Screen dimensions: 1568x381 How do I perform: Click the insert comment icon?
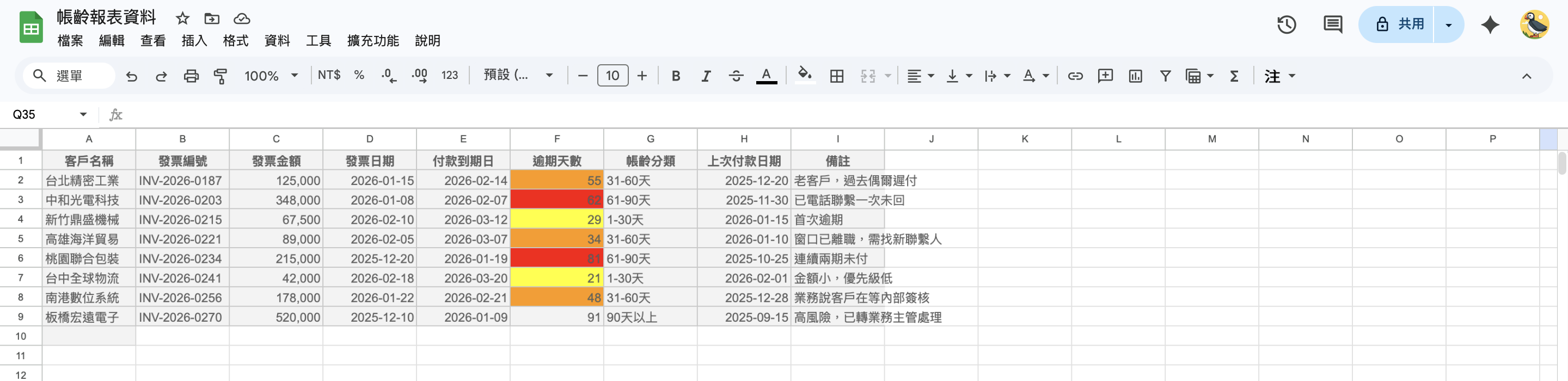coord(1105,76)
